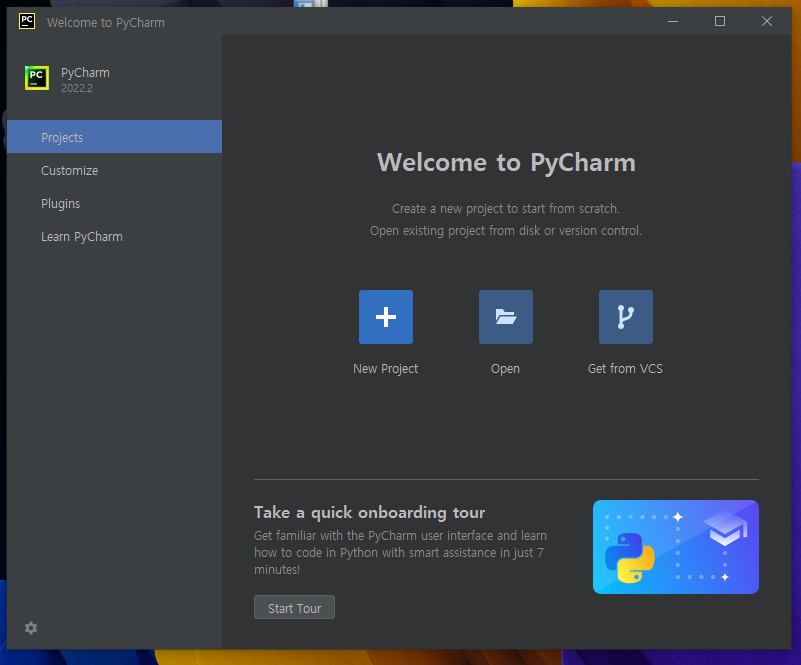Click the Open folder icon

pyautogui.click(x=506, y=317)
